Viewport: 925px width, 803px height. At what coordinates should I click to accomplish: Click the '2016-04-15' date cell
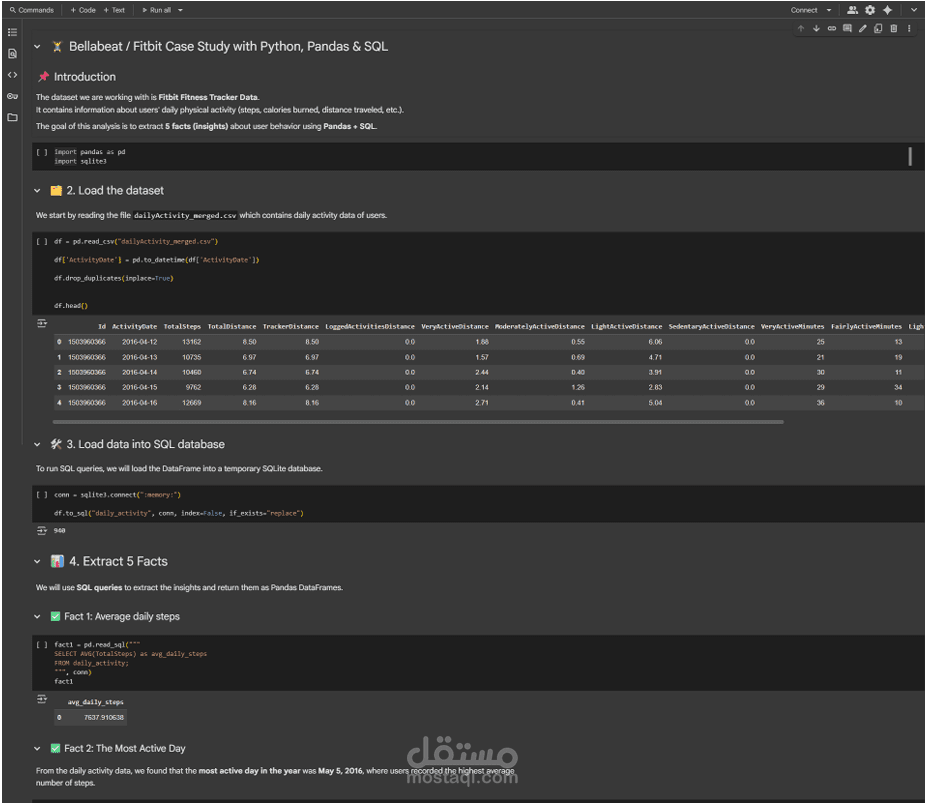139,387
